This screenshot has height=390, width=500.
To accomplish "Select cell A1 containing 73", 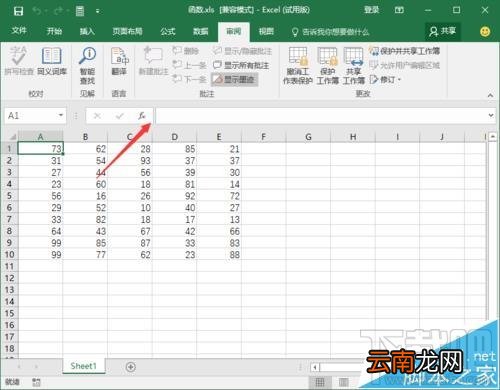I will click(x=40, y=149).
